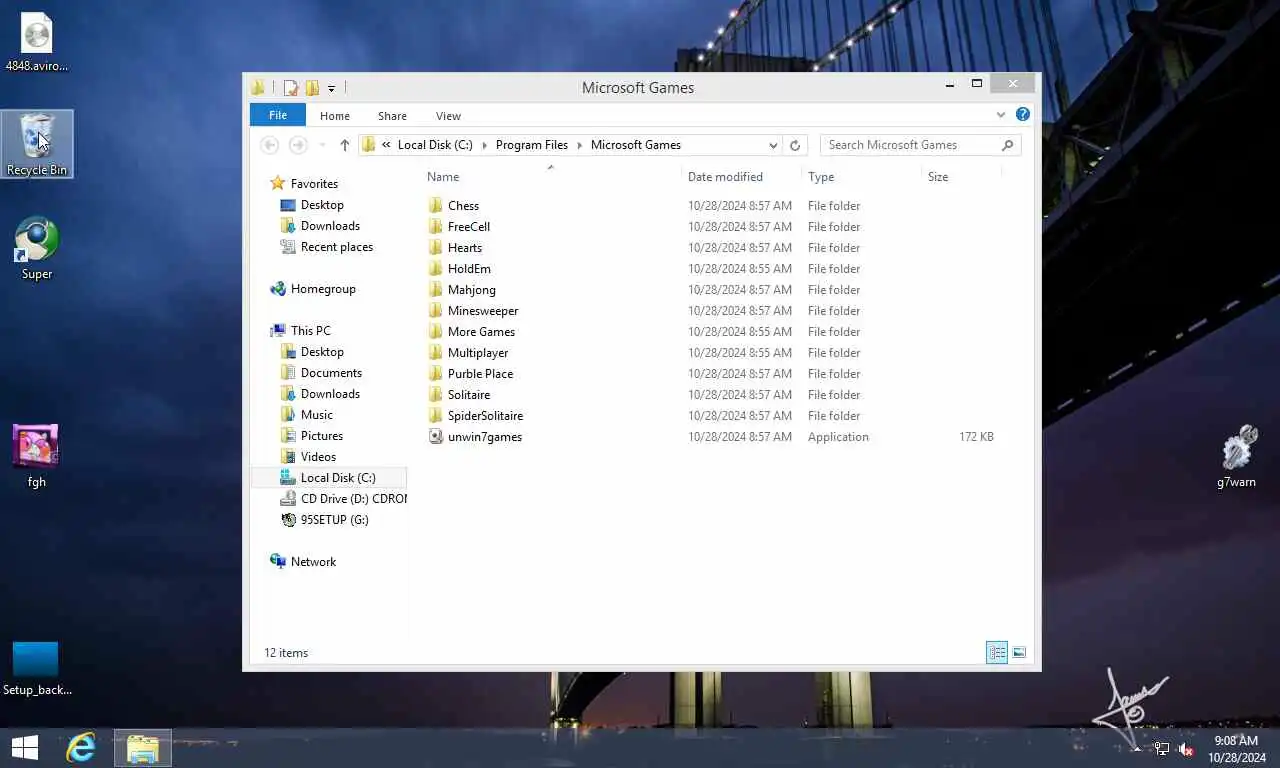
Task: Open Pictures under This PC
Action: pos(312,436)
